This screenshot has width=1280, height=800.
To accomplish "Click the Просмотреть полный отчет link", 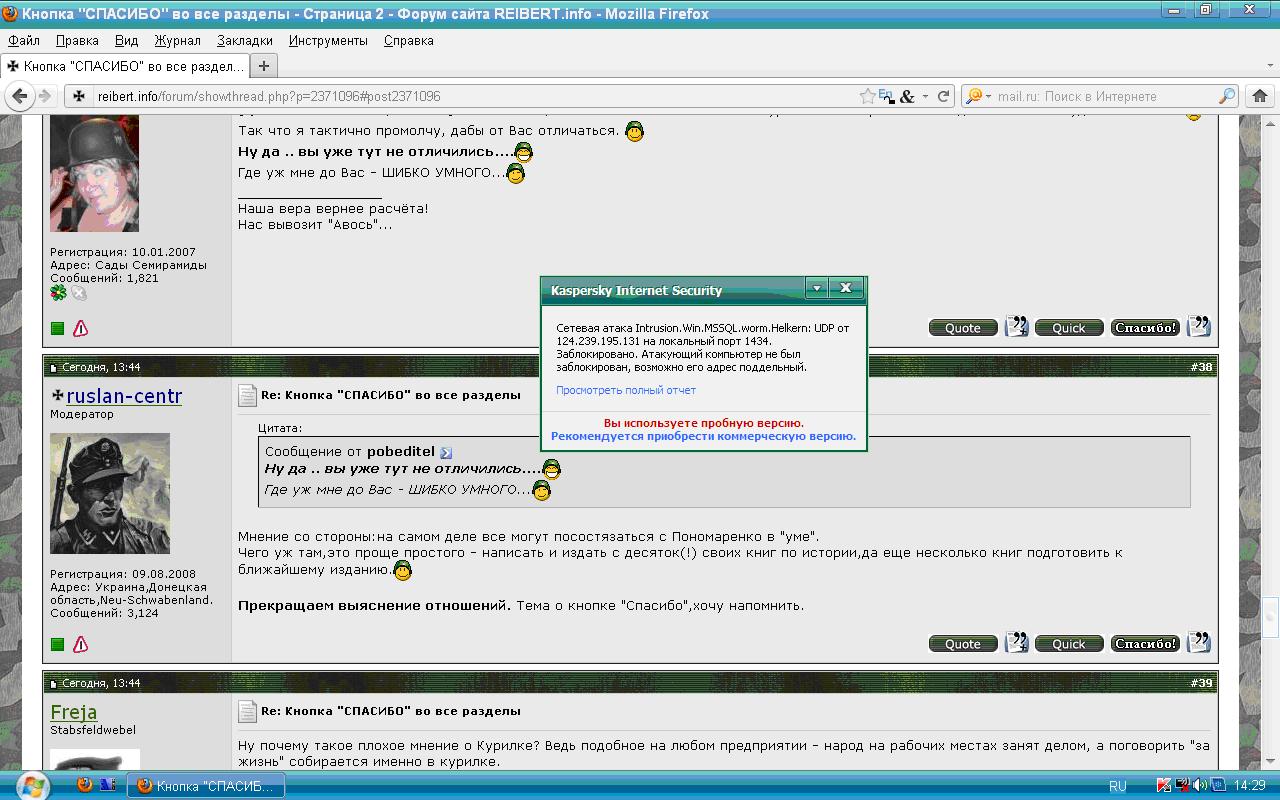I will (x=626, y=390).
